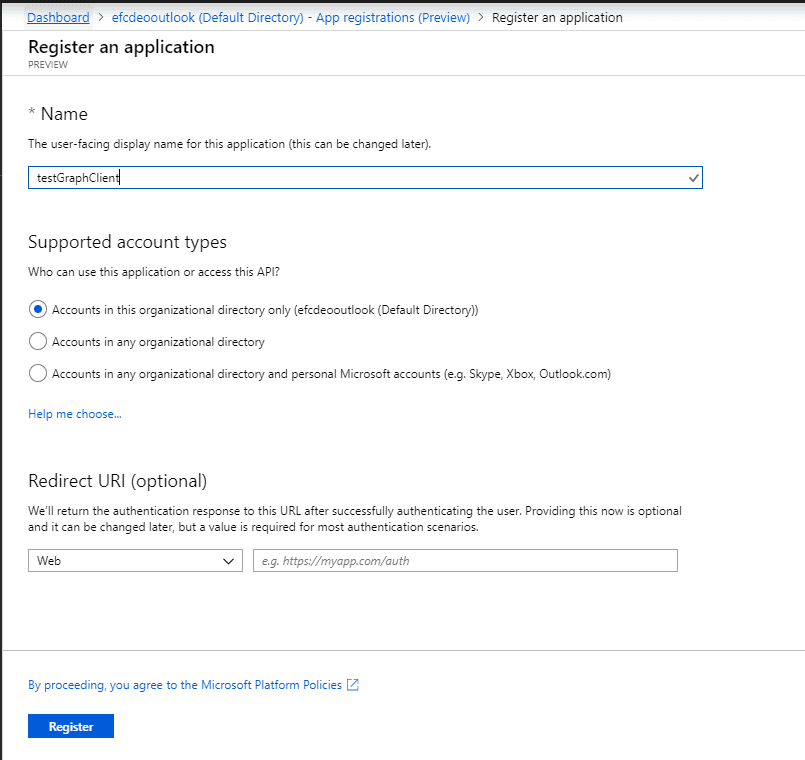Click the external link icon beside Platform Policies
Screen dimensions: 805x760
[353, 685]
